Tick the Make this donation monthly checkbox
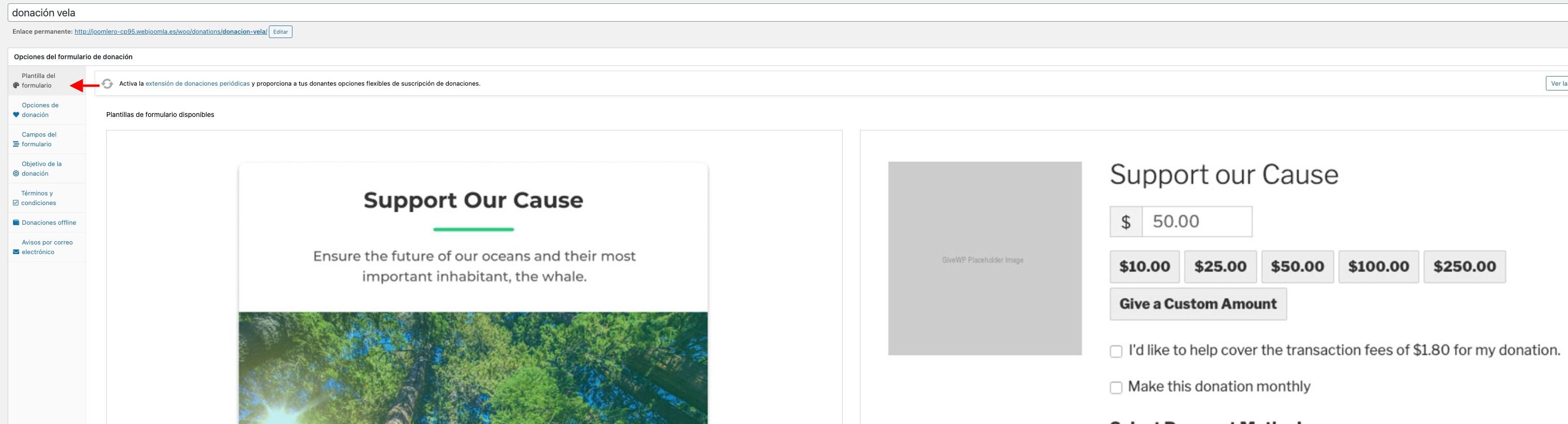 [x=1116, y=387]
